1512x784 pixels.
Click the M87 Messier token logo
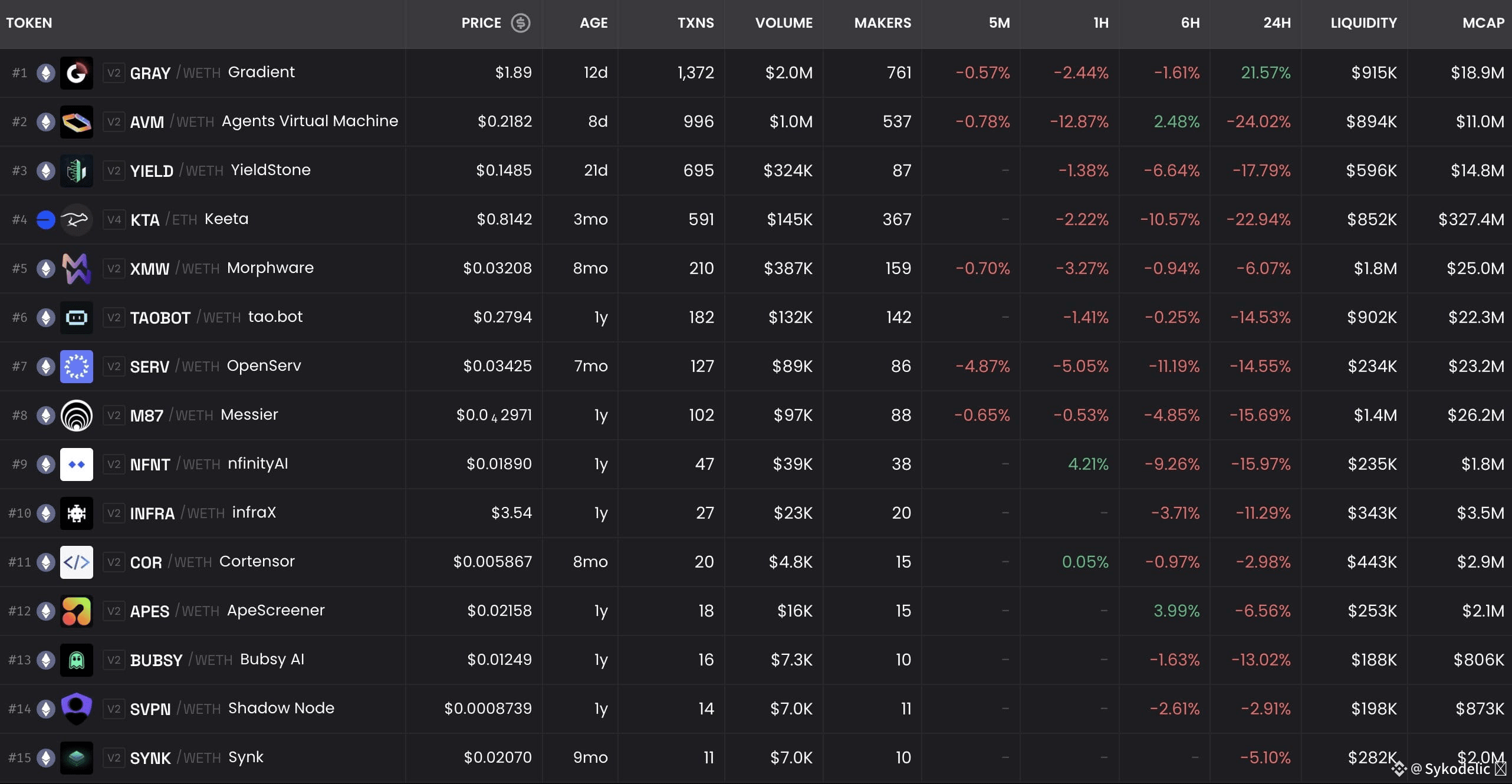click(x=77, y=416)
